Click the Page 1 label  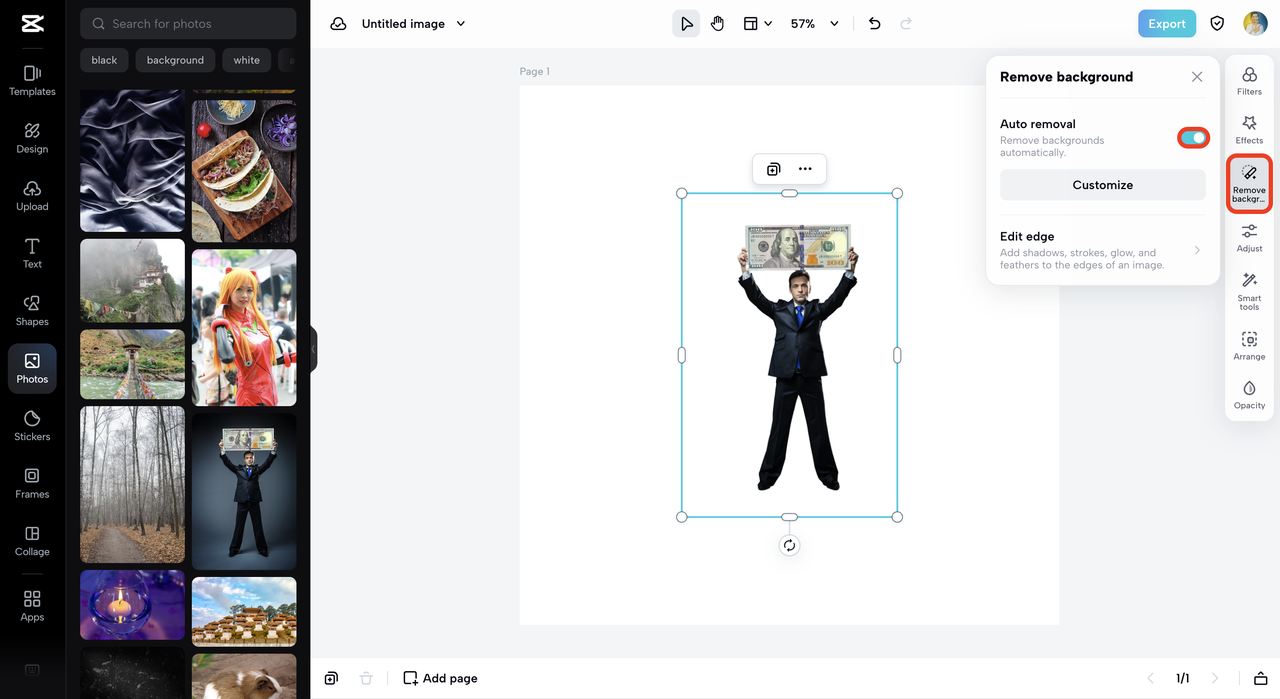coord(535,72)
